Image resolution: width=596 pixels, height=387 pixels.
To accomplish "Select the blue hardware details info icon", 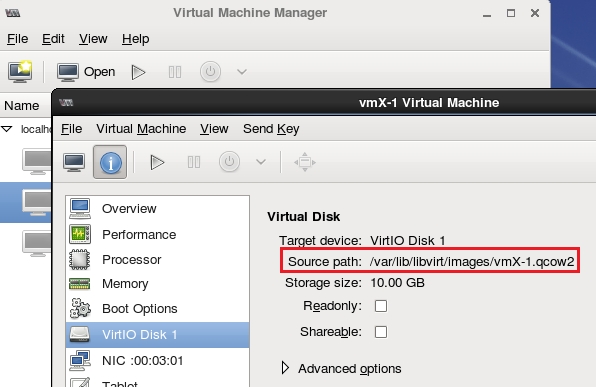I will pos(110,162).
